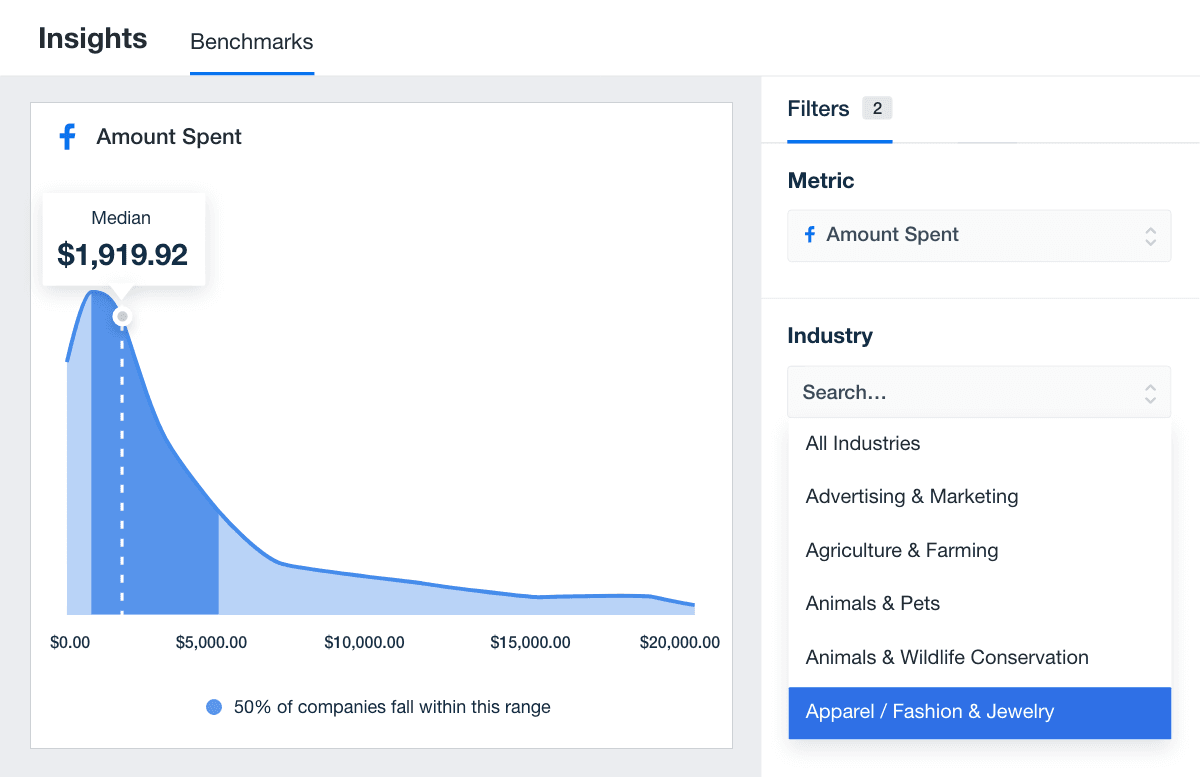Pick Agriculture & Farming from the industry list
1200x777 pixels.
point(901,550)
